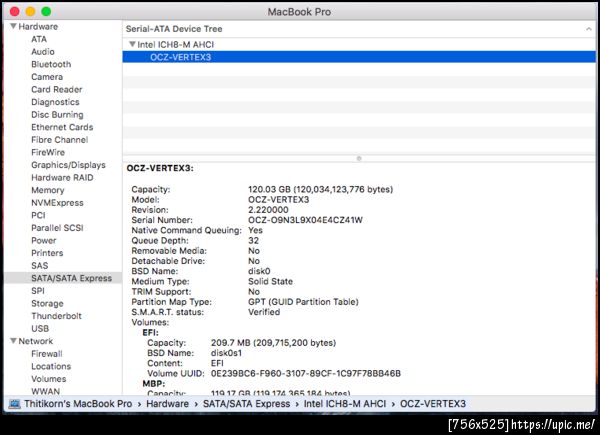Click the Intel ICH8-M AHCI controller row
Screen dimensions: 600x435
coord(359,44)
